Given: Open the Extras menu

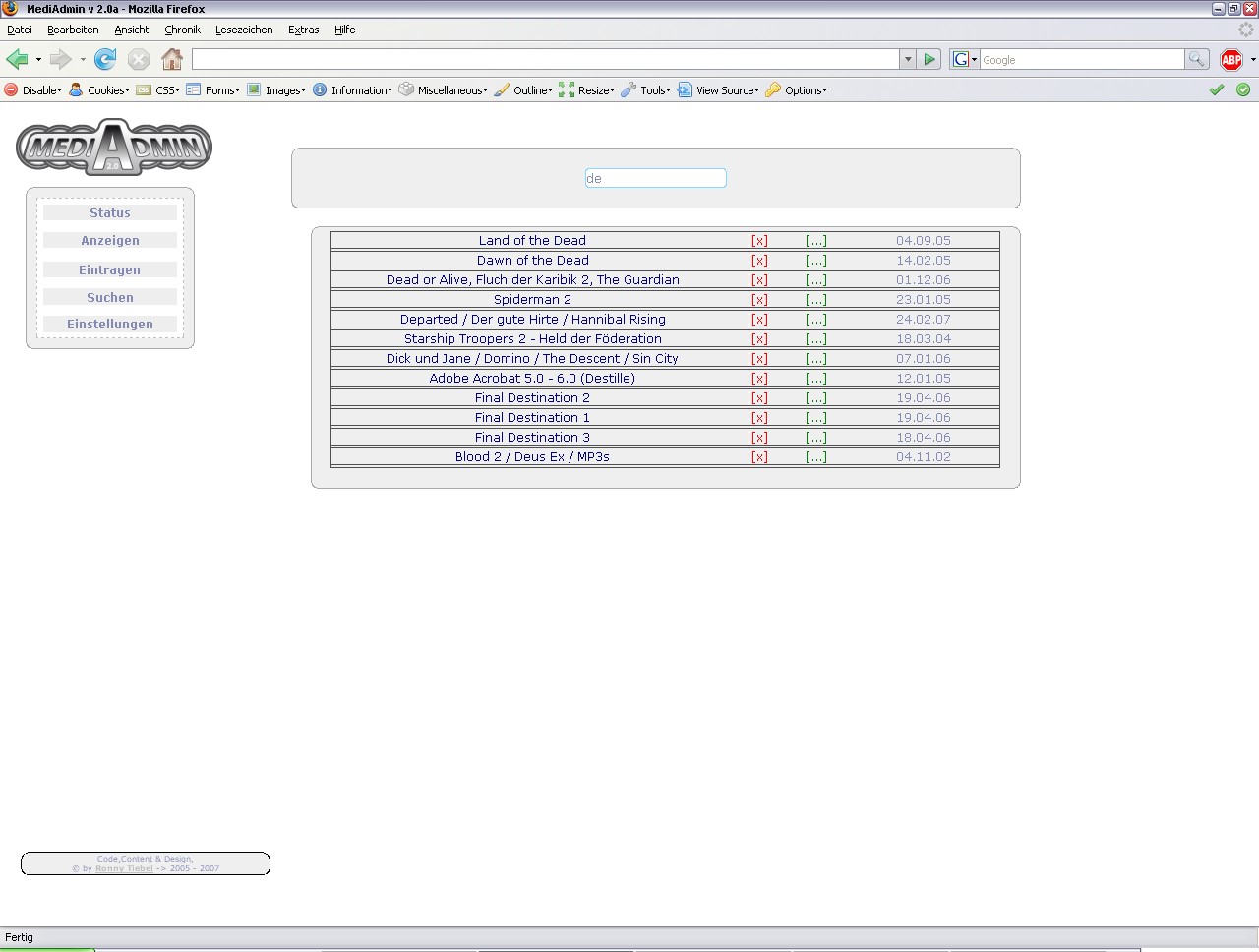Looking at the screenshot, I should pos(303,30).
